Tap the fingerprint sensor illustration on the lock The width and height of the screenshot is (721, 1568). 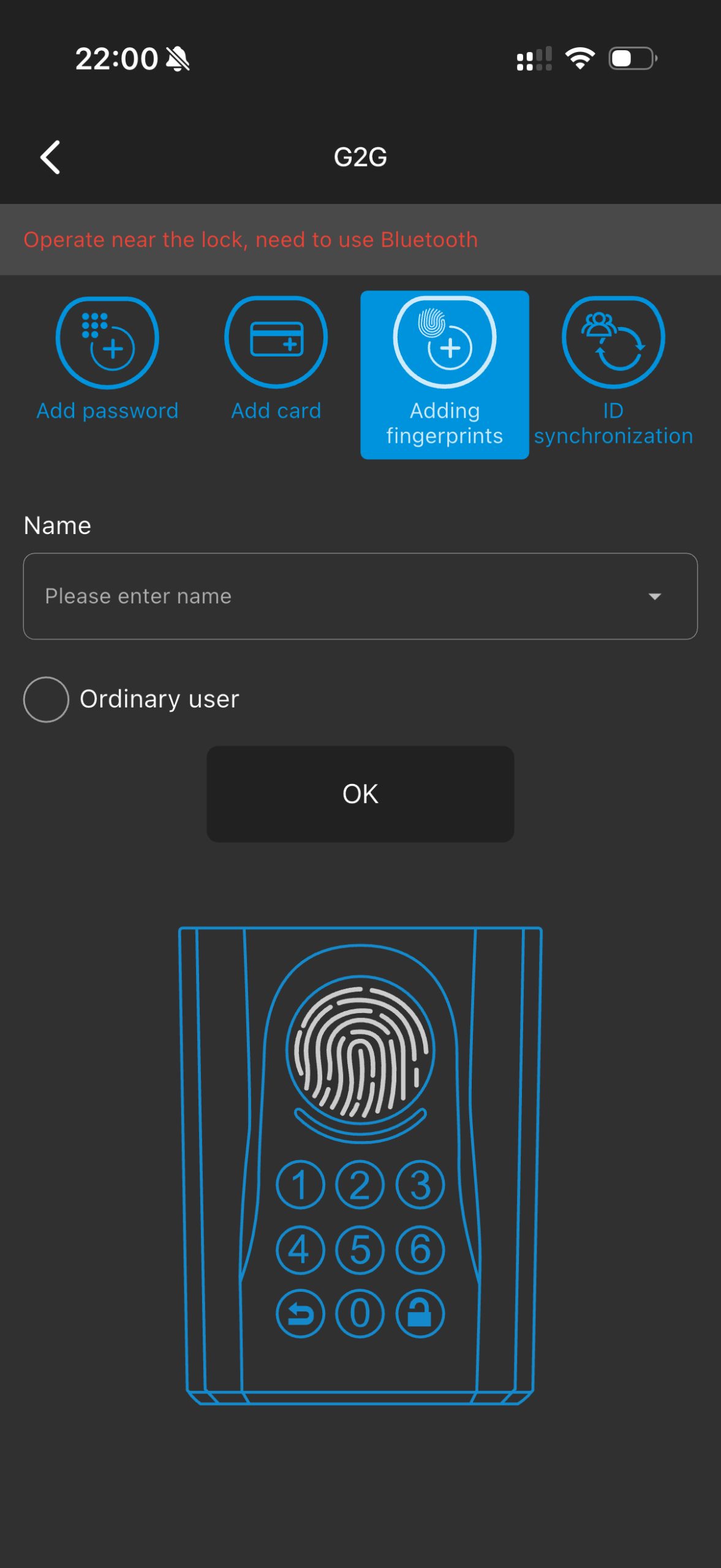360,1050
